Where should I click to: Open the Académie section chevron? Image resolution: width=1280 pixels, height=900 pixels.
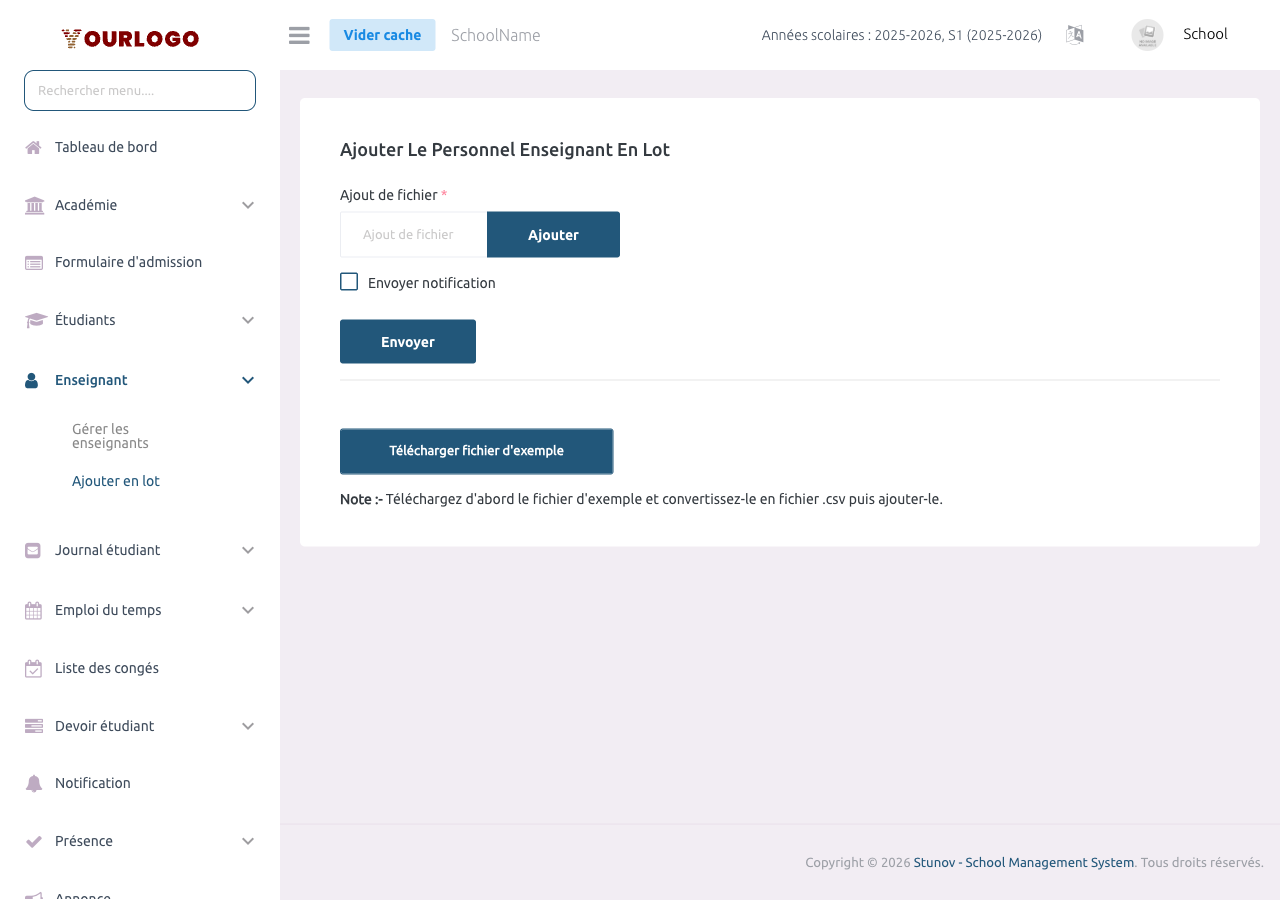point(247,204)
